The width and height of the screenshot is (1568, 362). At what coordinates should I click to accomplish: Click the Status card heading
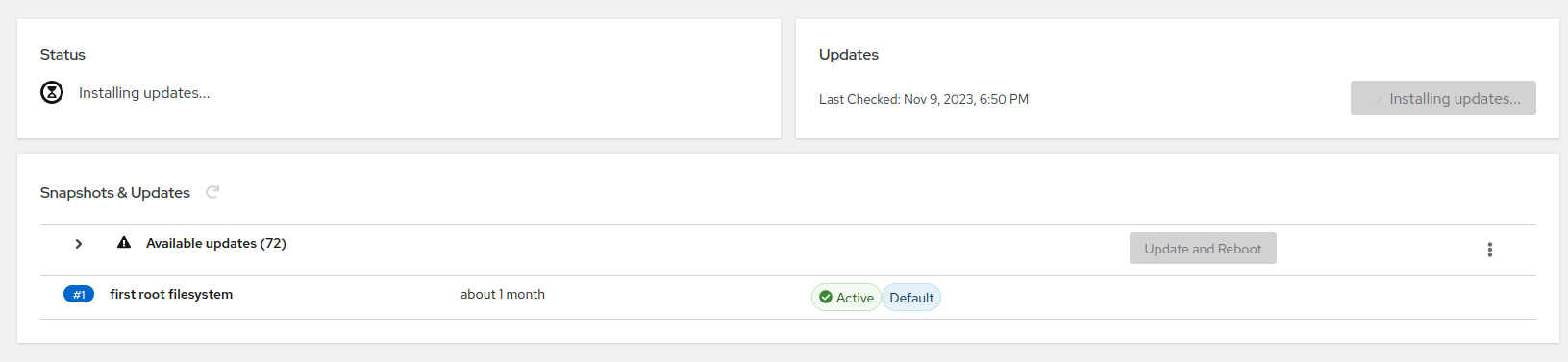coord(62,55)
